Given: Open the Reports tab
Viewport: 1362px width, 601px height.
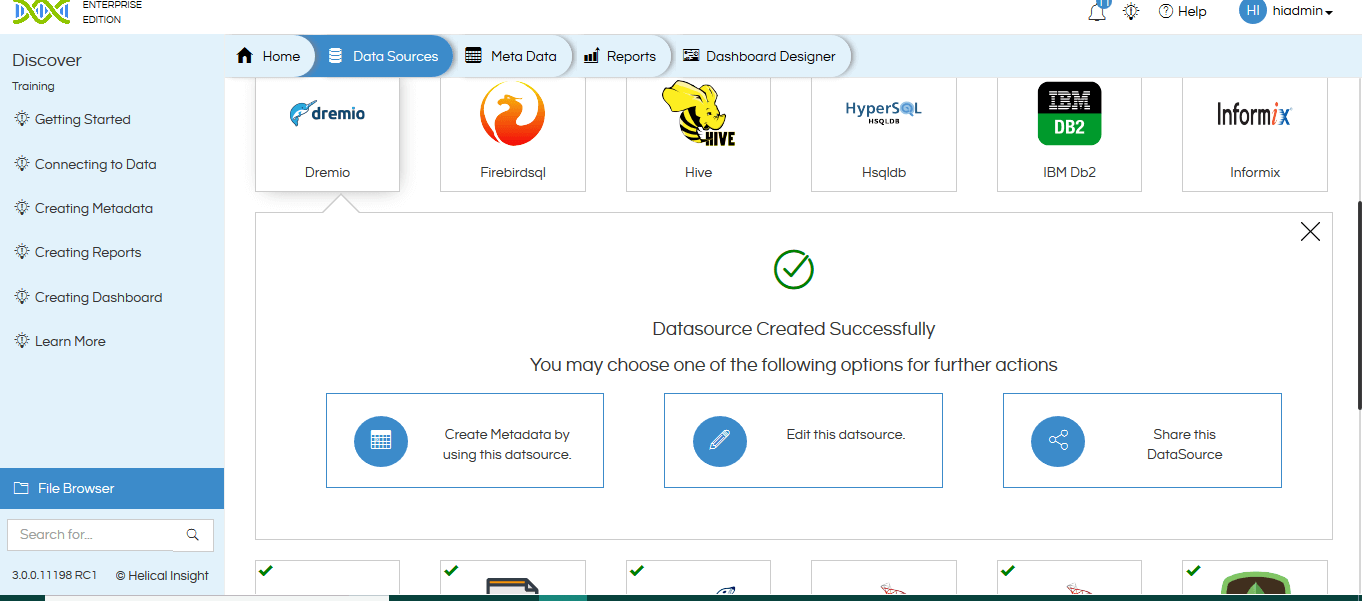Looking at the screenshot, I should pyautogui.click(x=620, y=56).
